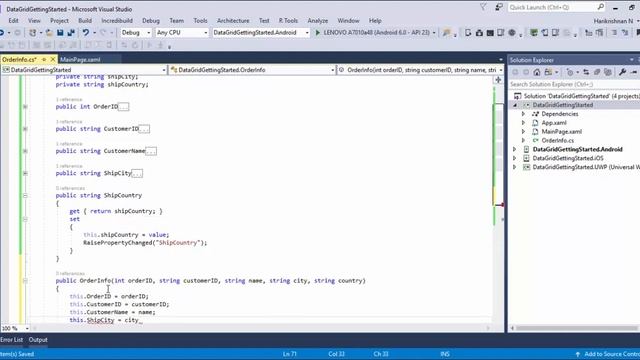The width and height of the screenshot is (640, 360).
Task: Expand the Dependencies node
Action: pyautogui.click(x=524, y=114)
